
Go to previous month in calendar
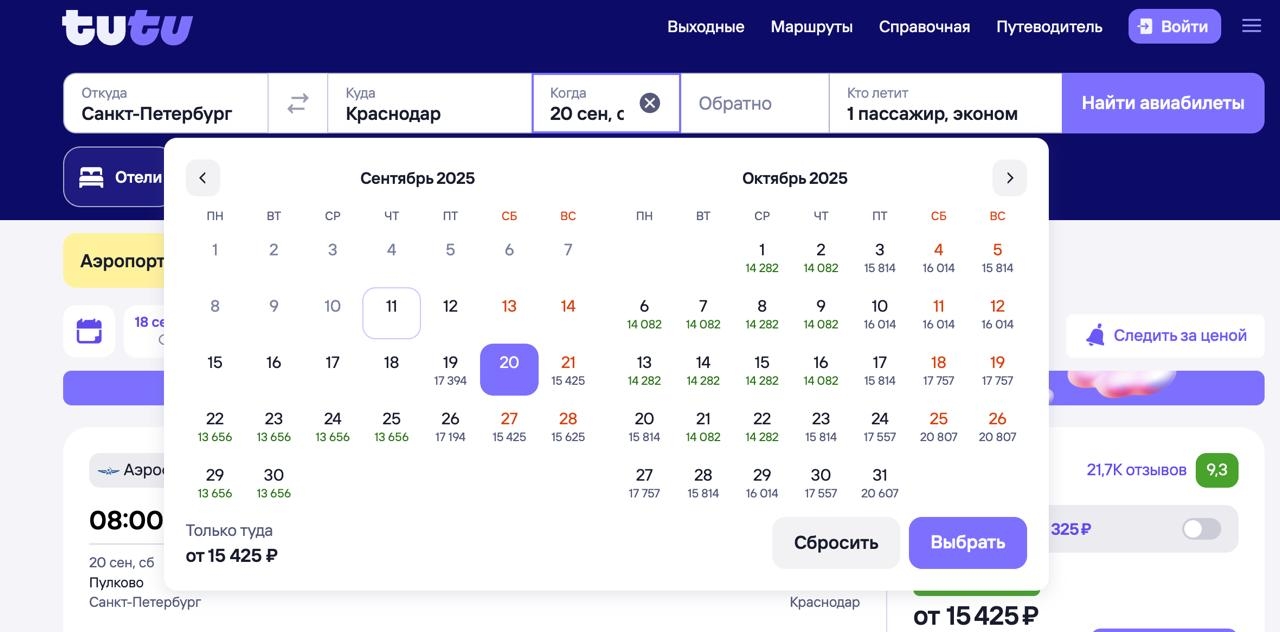pyautogui.click(x=203, y=178)
